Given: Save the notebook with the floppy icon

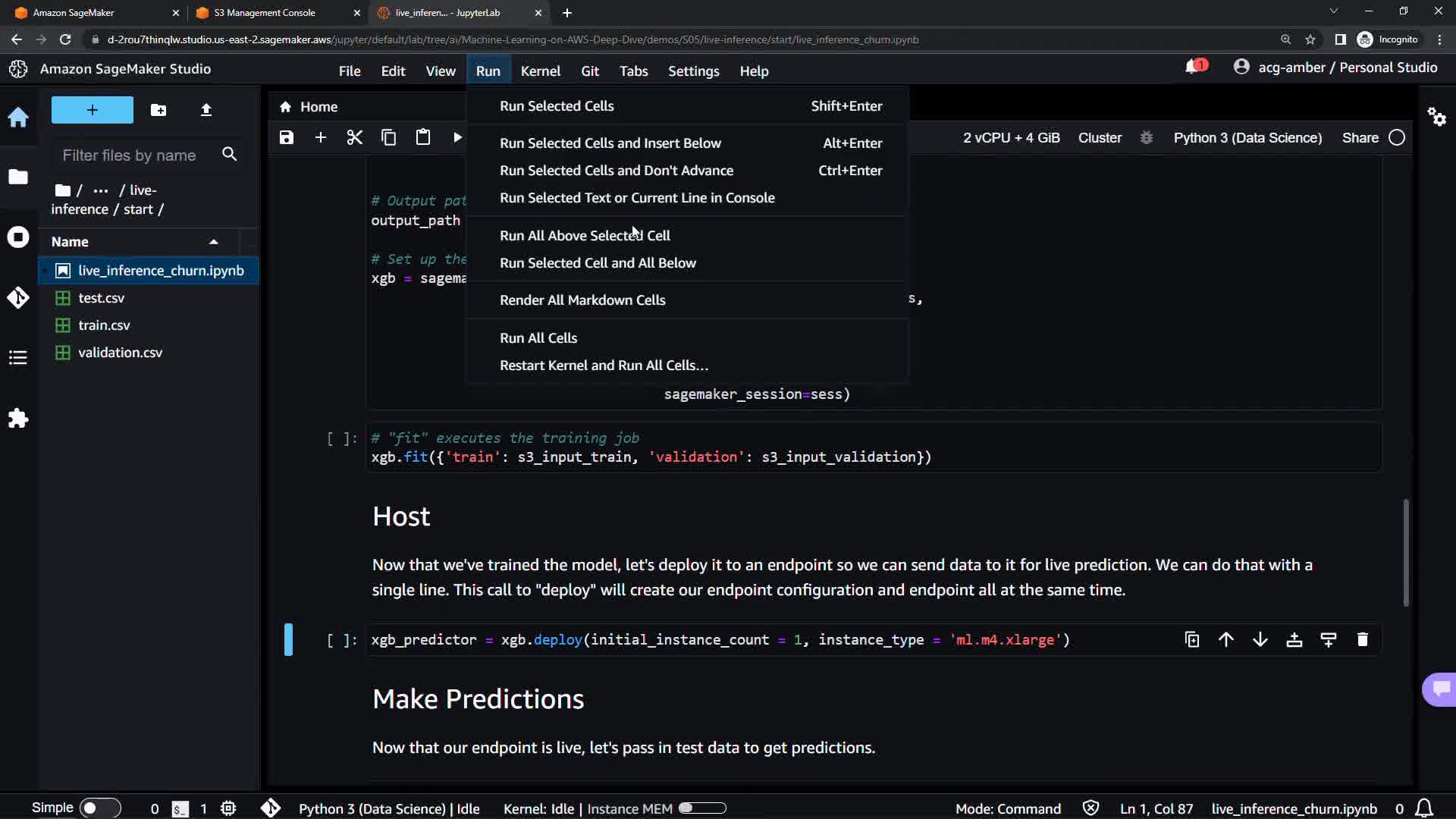Looking at the screenshot, I should 286,137.
